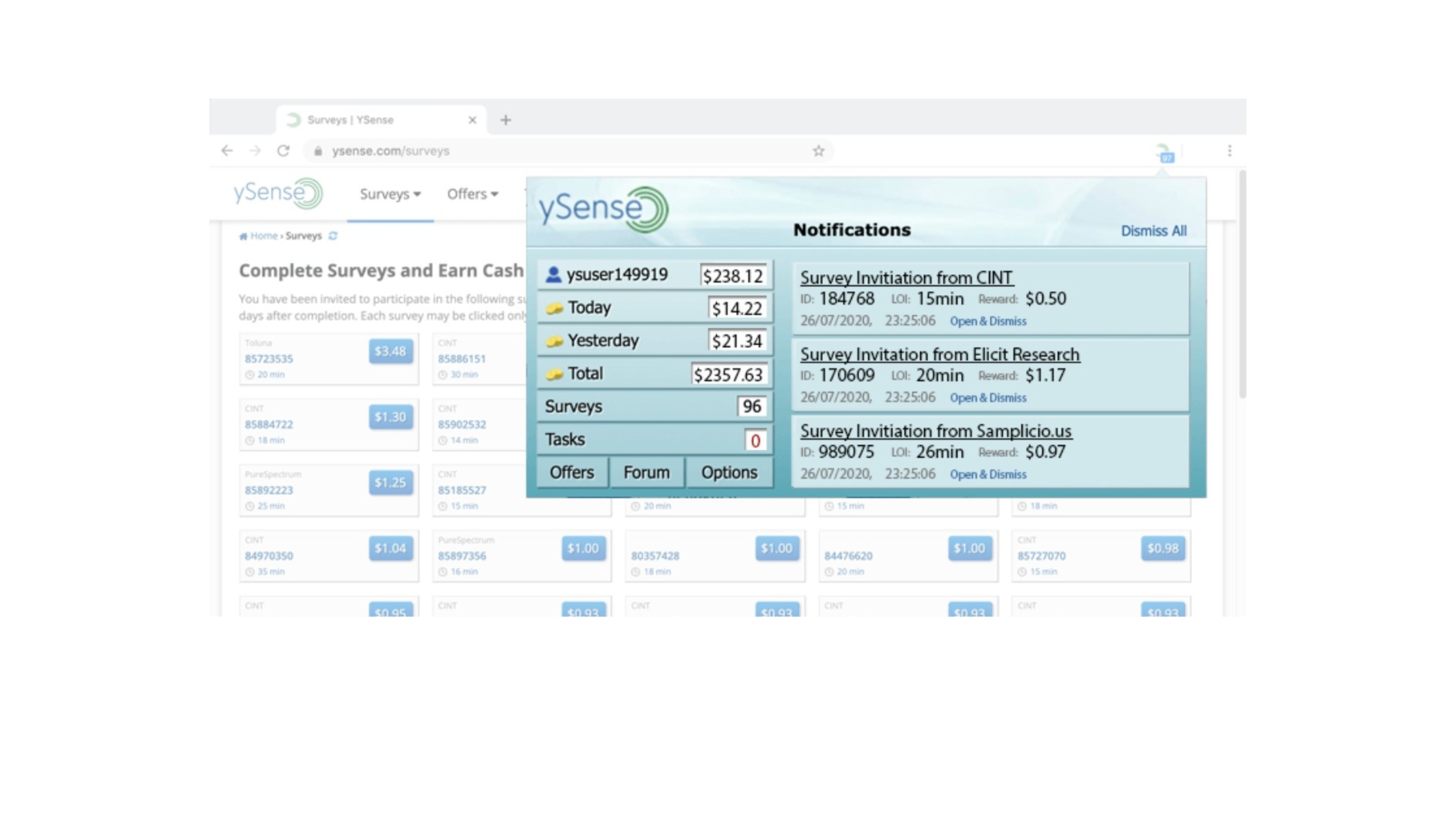This screenshot has width=1456, height=819.
Task: Open the Forum from the popup
Action: tap(646, 472)
